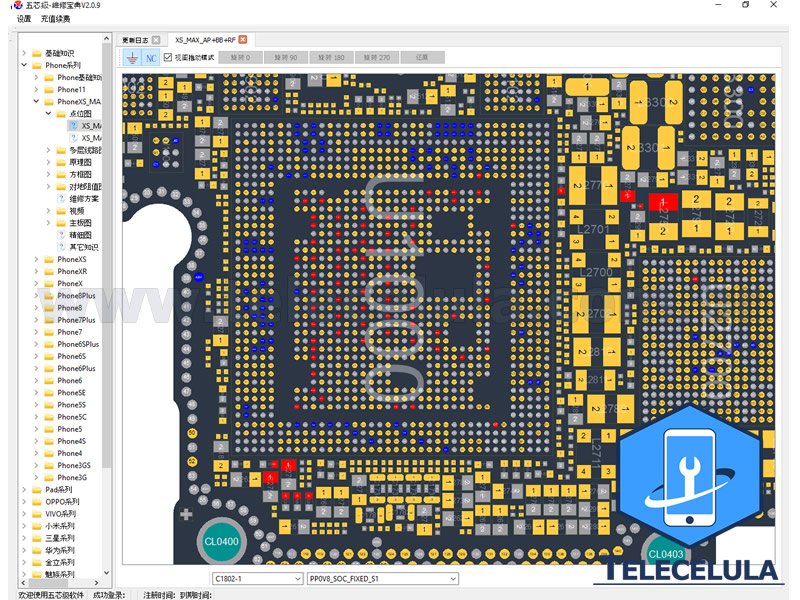Click the tree panel vertical scrollbar thumb
Screen dimensions: 800x600
[x=106, y=255]
